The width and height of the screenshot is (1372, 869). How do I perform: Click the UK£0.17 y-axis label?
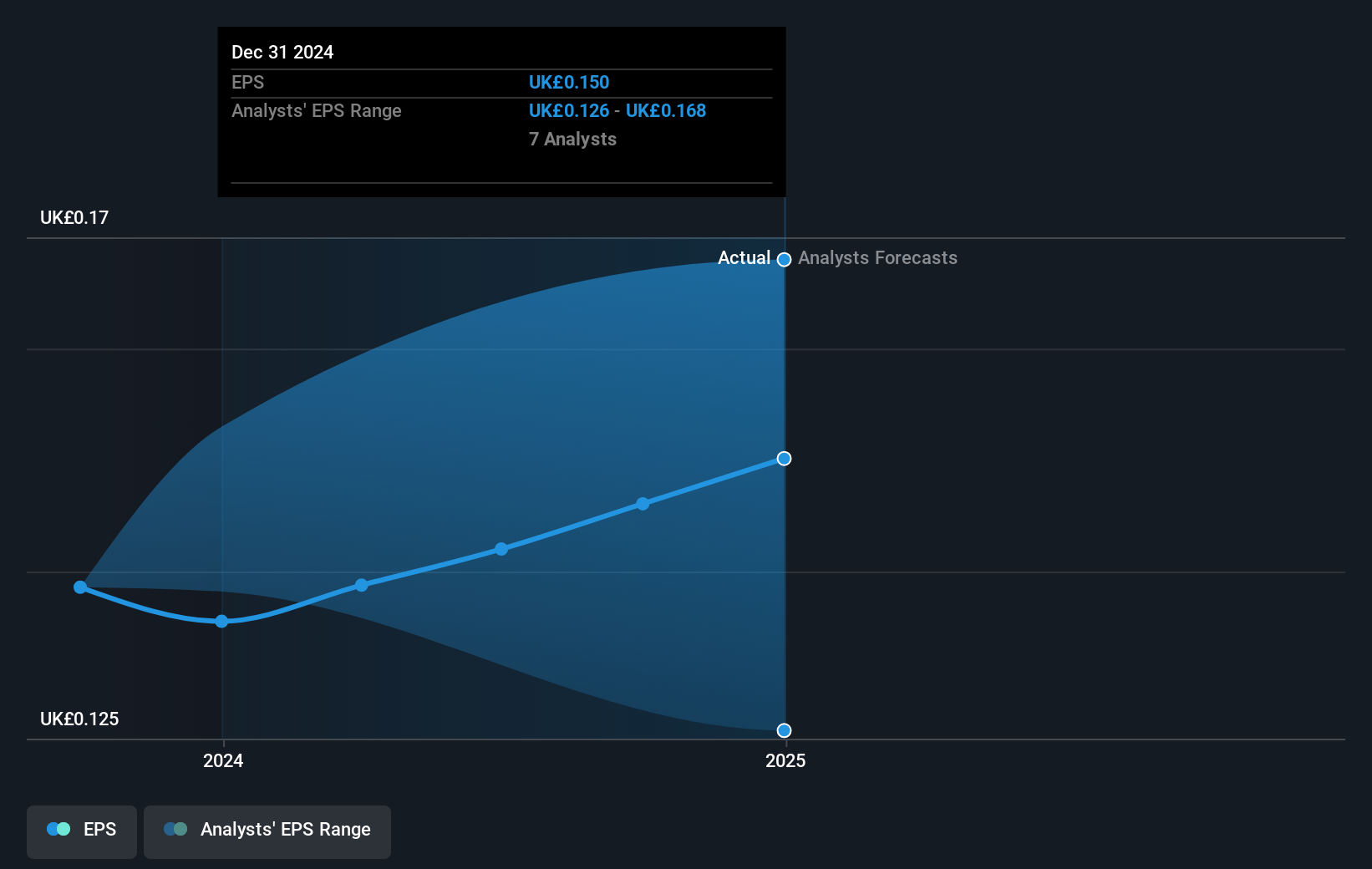74,217
